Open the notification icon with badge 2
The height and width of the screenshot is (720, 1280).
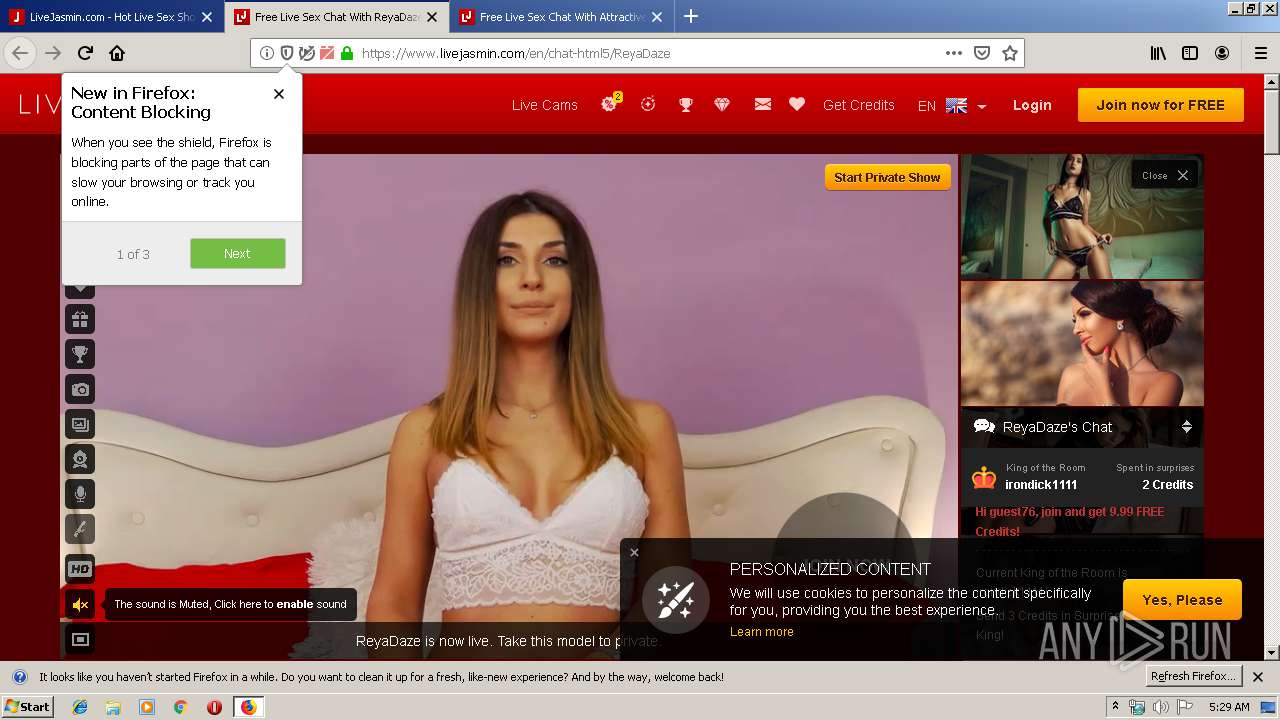pyautogui.click(x=610, y=103)
